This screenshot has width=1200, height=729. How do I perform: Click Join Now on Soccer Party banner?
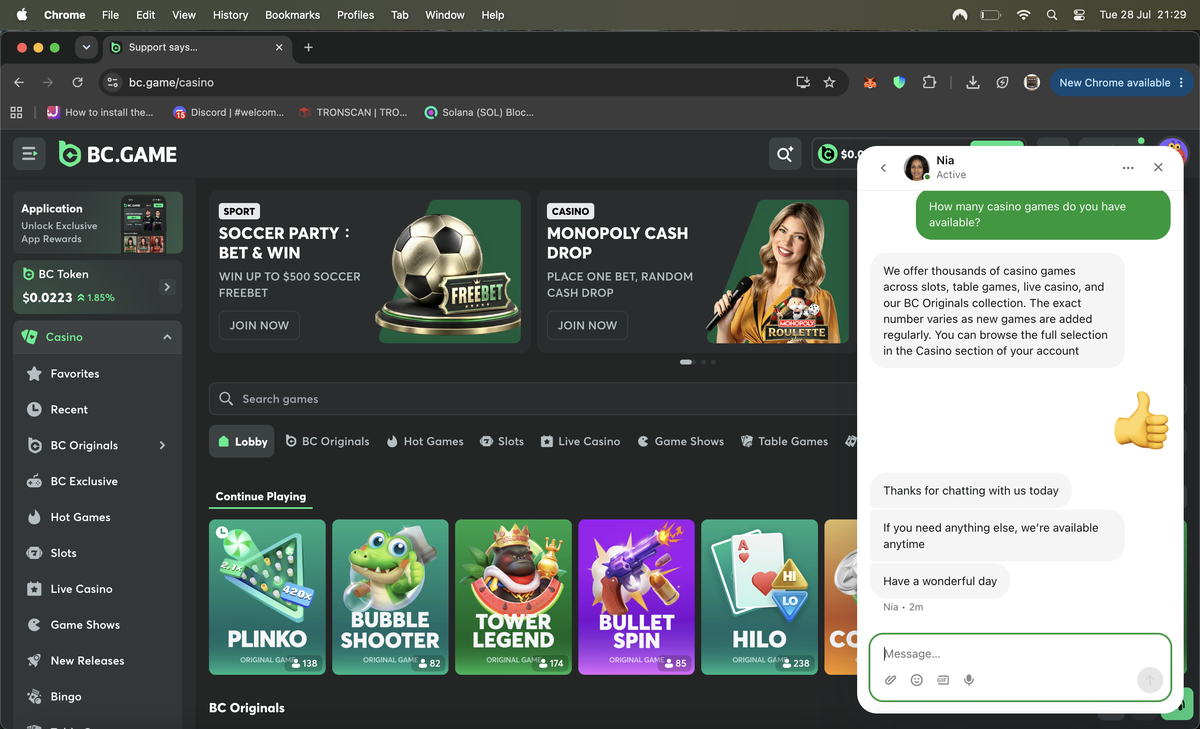(259, 325)
